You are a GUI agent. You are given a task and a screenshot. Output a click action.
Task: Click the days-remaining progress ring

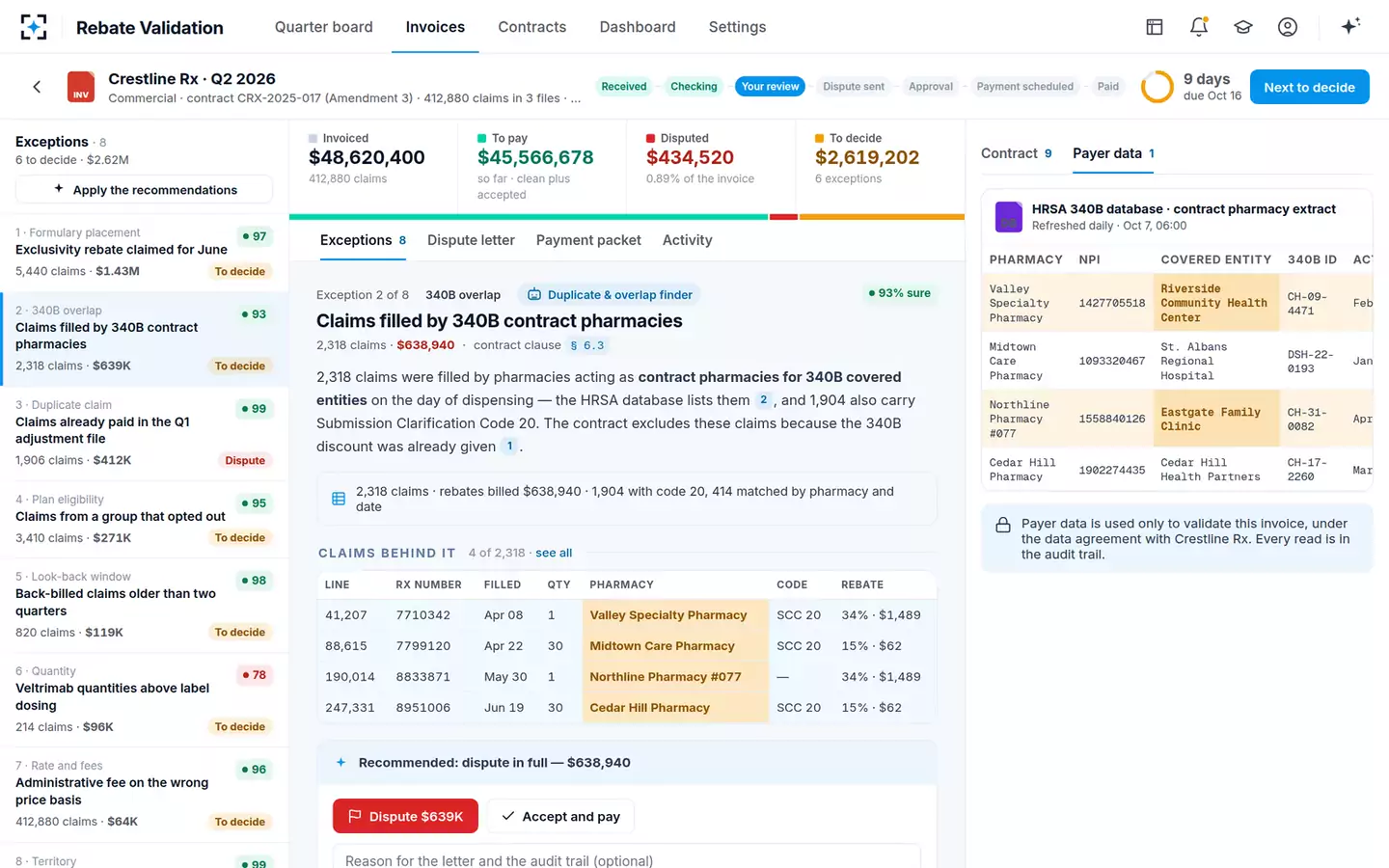point(1157,87)
